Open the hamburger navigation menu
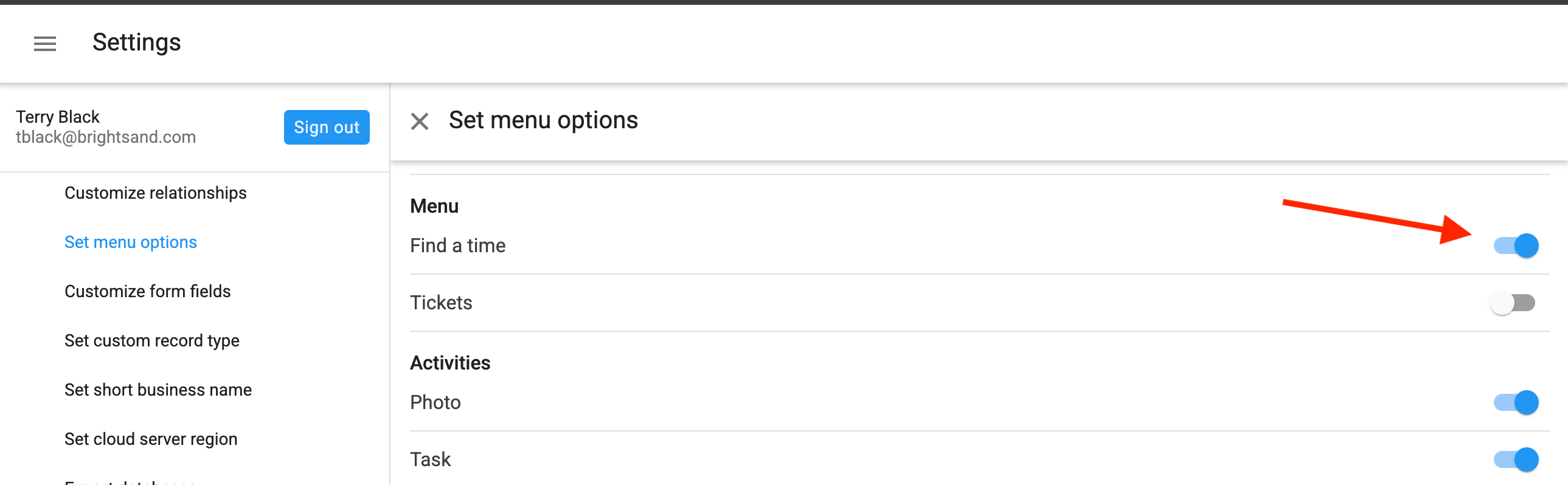Image resolution: width=1568 pixels, height=485 pixels. pos(44,43)
